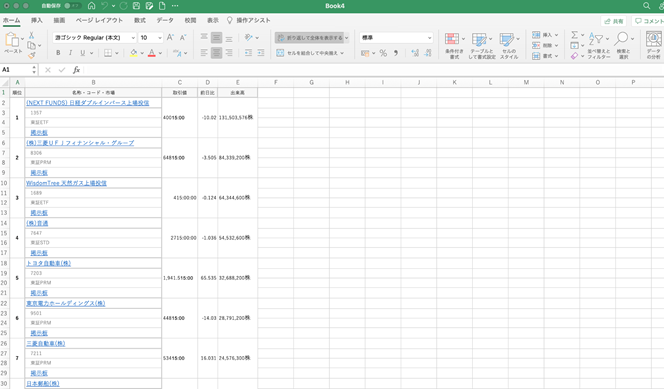
Task: Open the font size dropdown
Action: tap(150, 38)
